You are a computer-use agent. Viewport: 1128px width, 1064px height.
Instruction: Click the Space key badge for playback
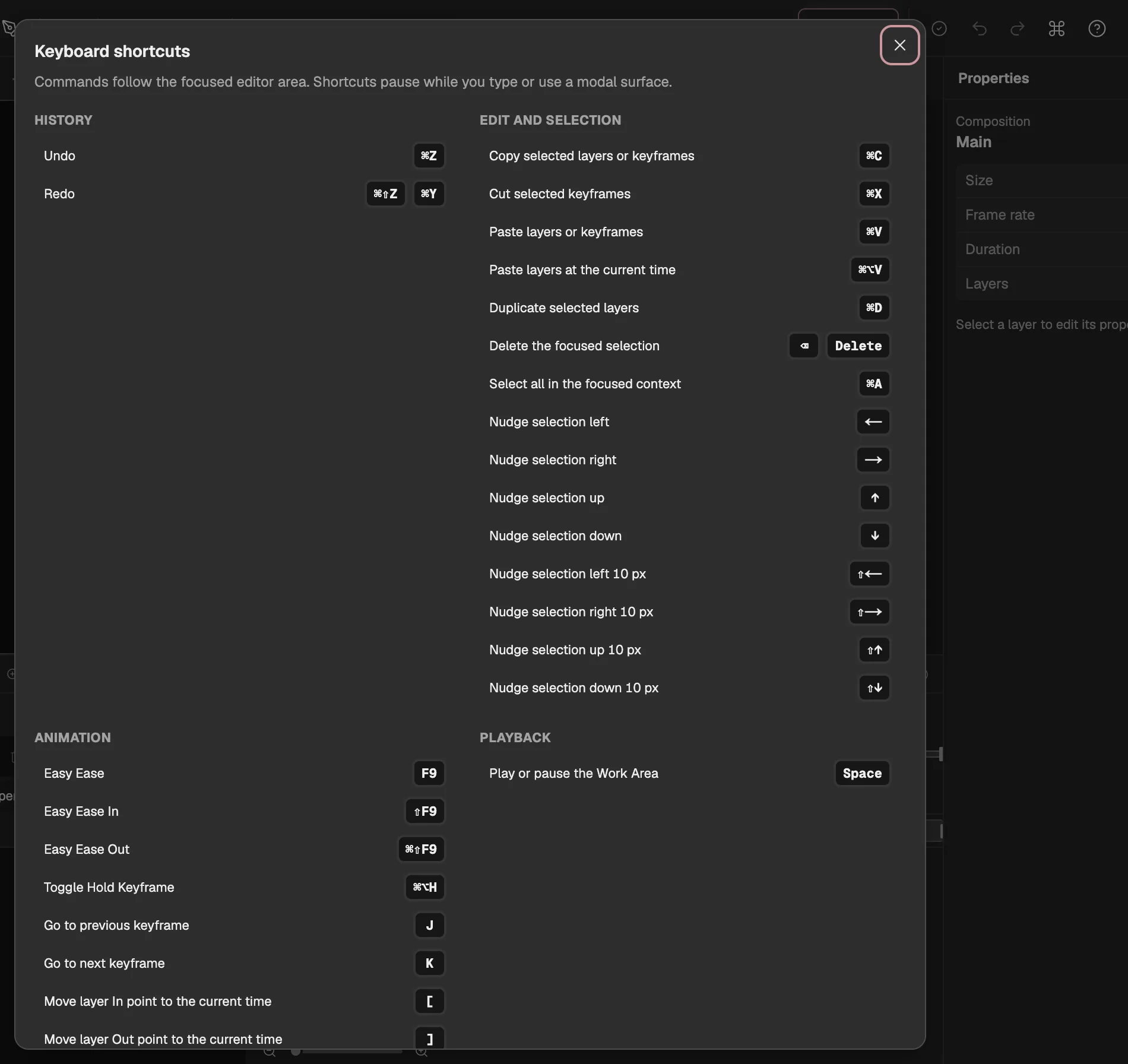click(862, 773)
